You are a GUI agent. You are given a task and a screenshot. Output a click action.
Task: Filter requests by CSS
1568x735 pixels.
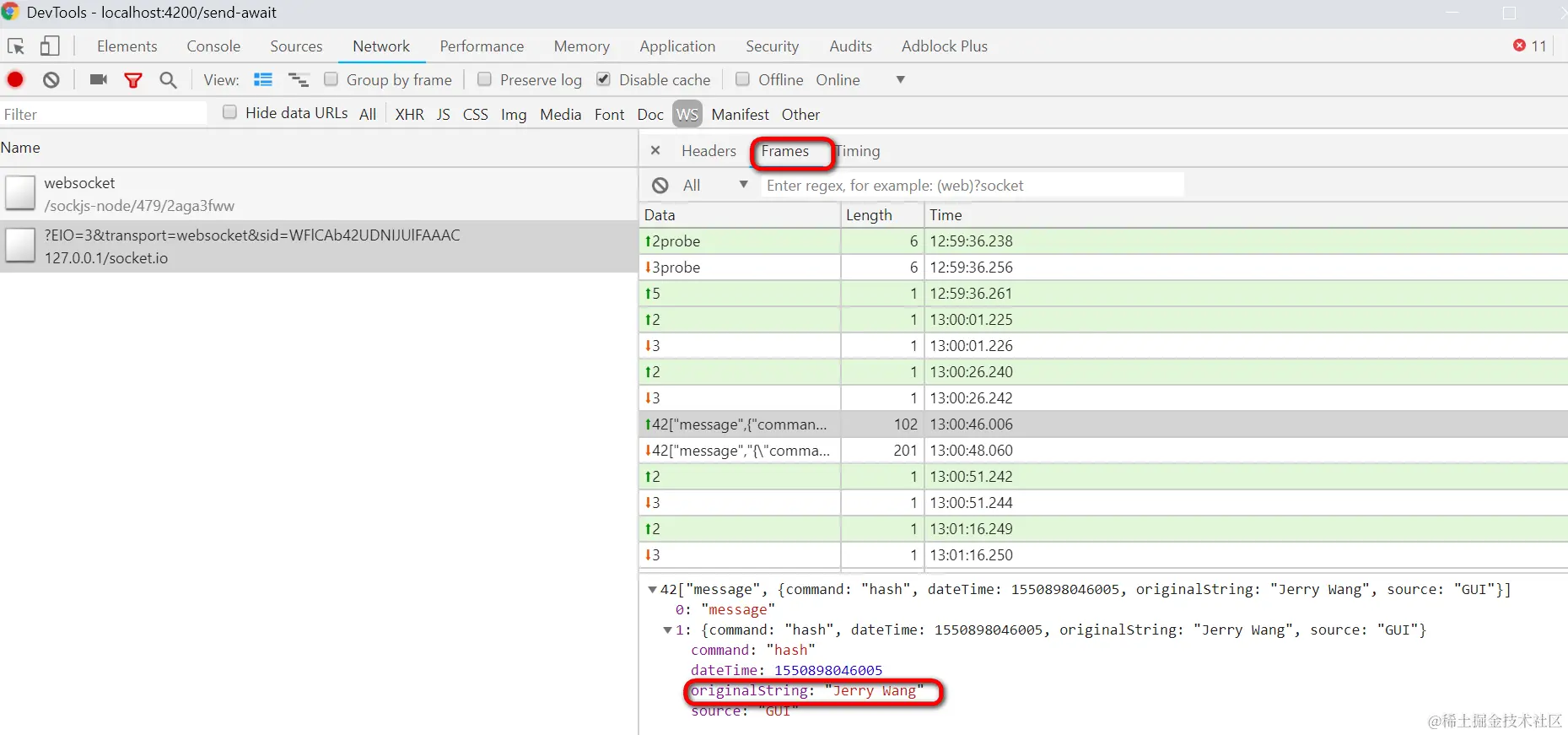click(x=476, y=114)
